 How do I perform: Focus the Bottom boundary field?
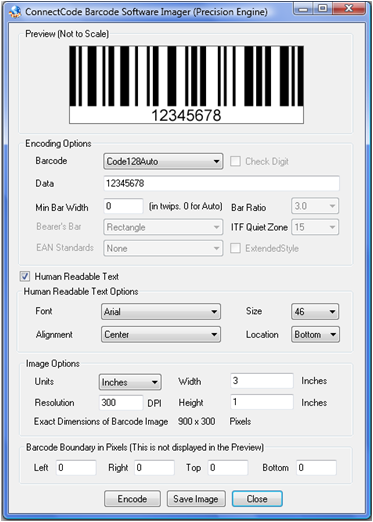click(317, 468)
